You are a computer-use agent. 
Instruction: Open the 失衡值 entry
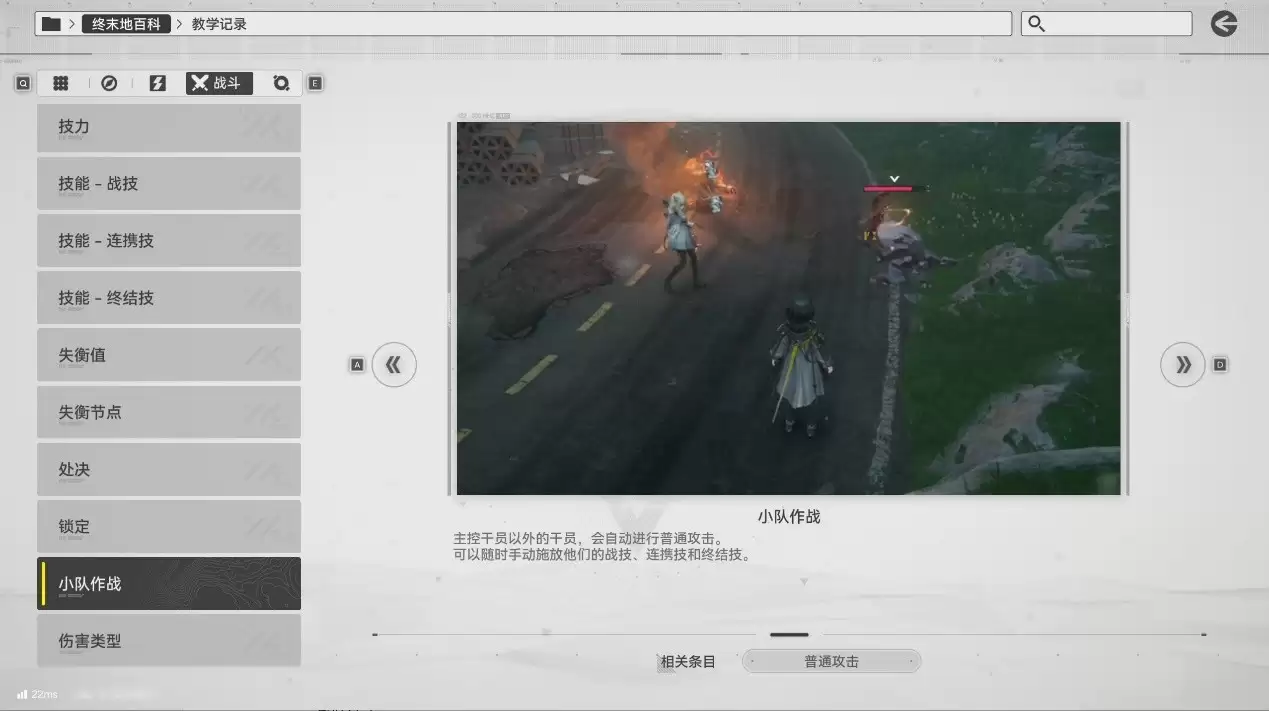(168, 355)
